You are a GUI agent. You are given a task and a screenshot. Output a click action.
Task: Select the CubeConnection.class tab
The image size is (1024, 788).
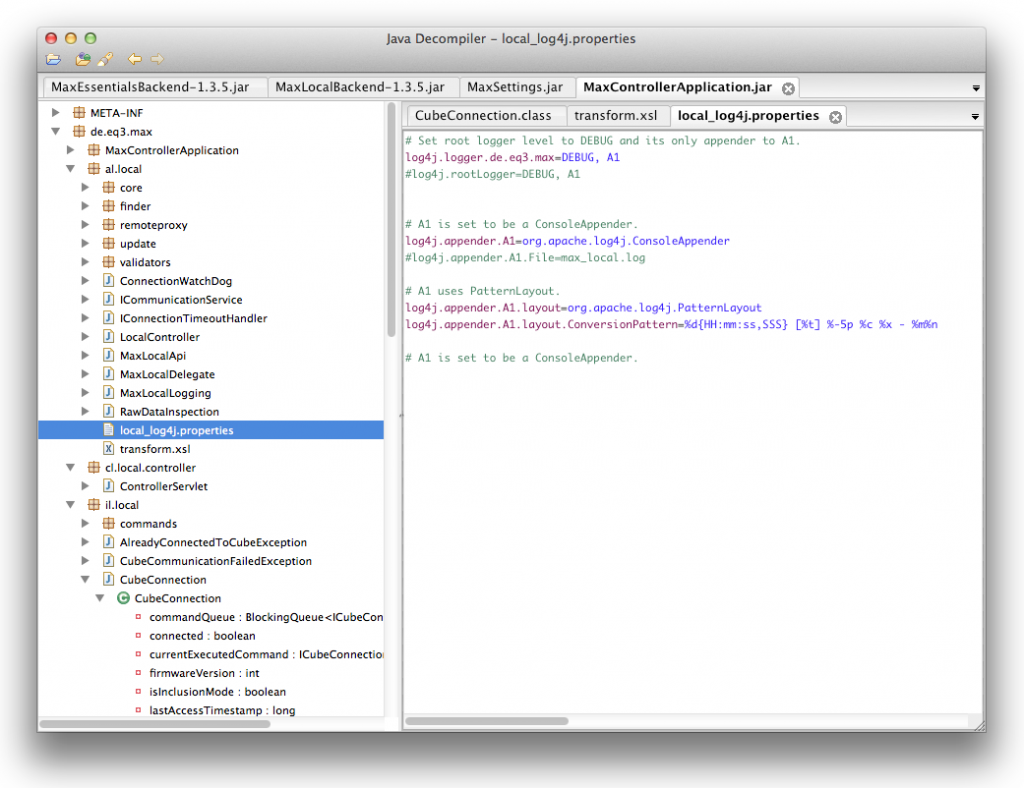coord(485,115)
